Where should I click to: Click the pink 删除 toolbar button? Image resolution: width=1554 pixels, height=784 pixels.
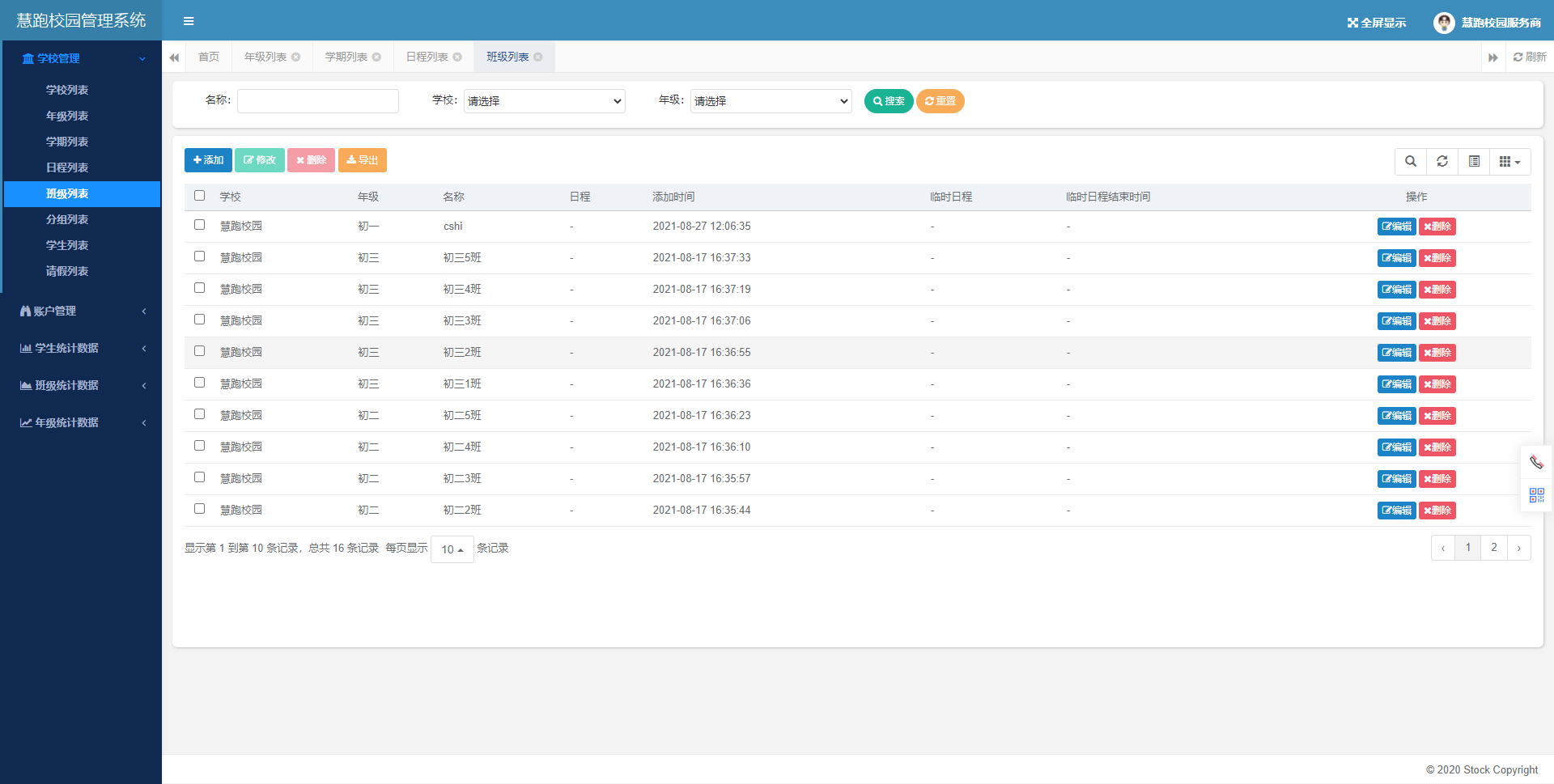(x=312, y=160)
